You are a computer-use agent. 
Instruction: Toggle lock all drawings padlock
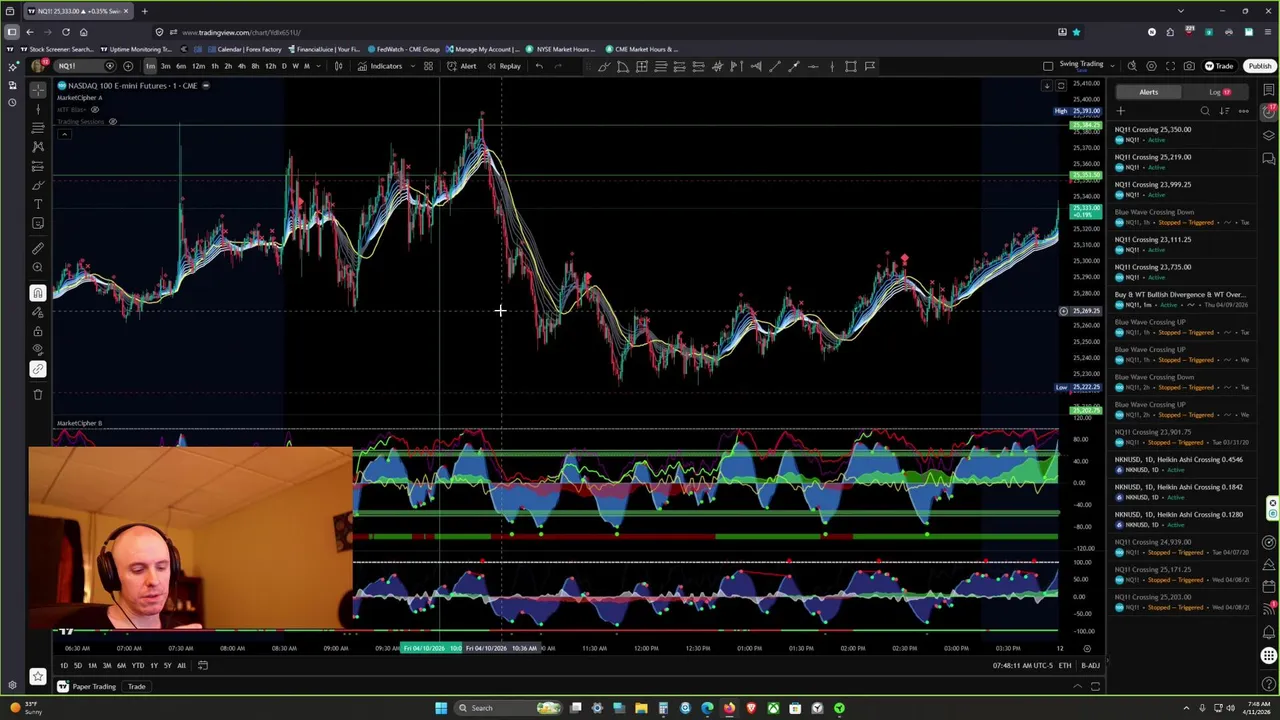(x=38, y=331)
